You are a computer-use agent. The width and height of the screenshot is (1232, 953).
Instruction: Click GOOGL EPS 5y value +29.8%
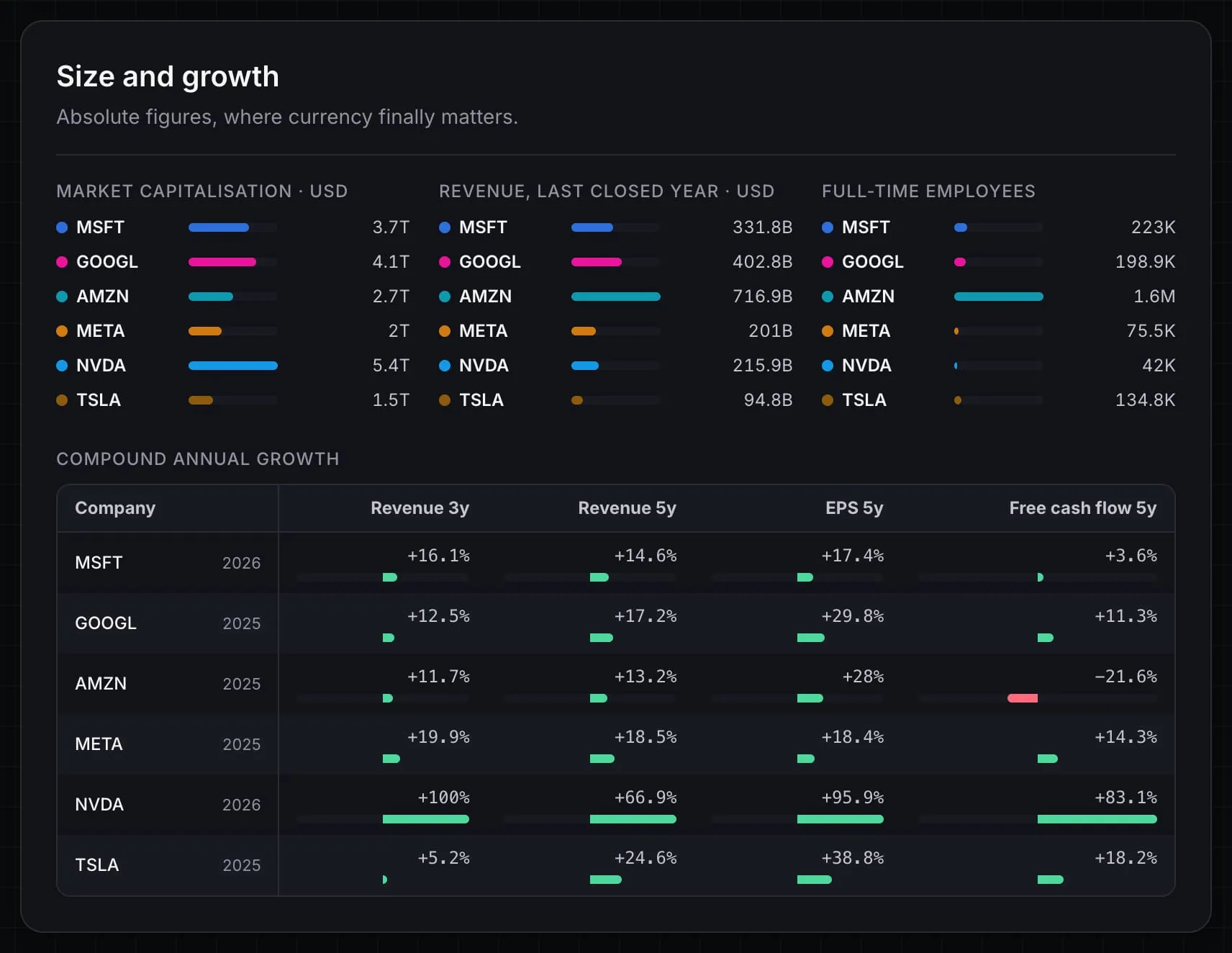click(x=853, y=616)
